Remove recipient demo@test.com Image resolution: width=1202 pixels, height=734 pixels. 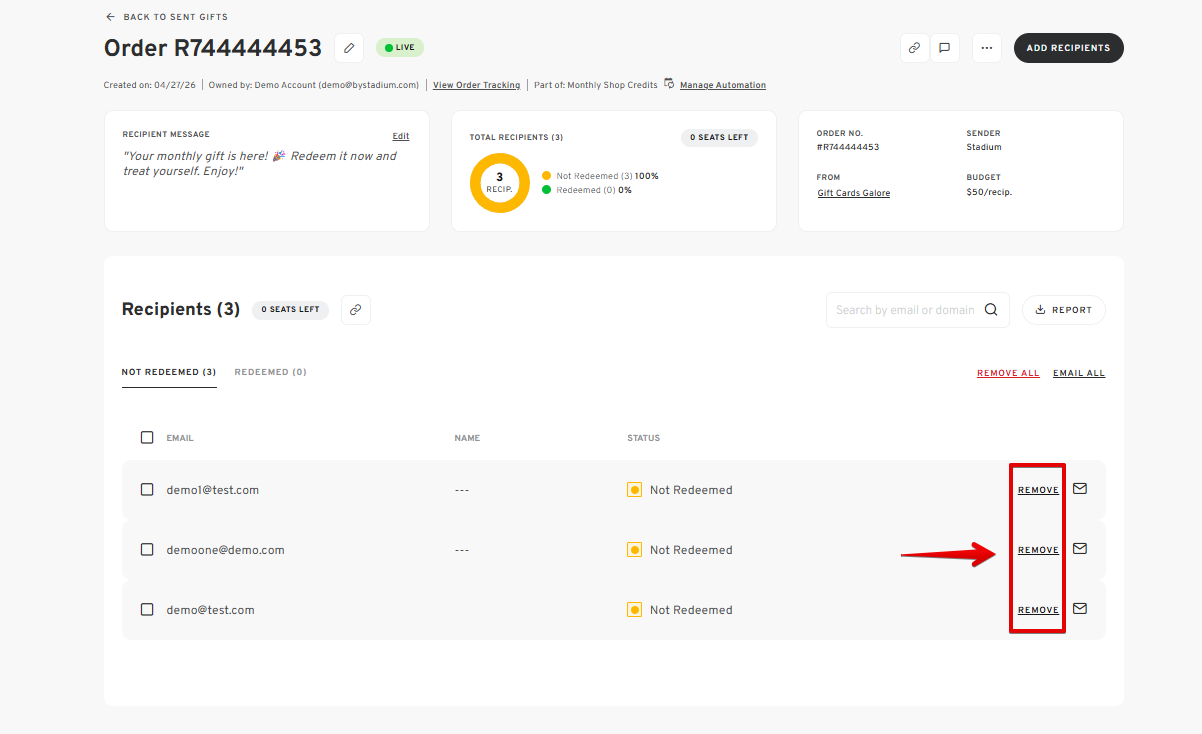pos(1038,610)
